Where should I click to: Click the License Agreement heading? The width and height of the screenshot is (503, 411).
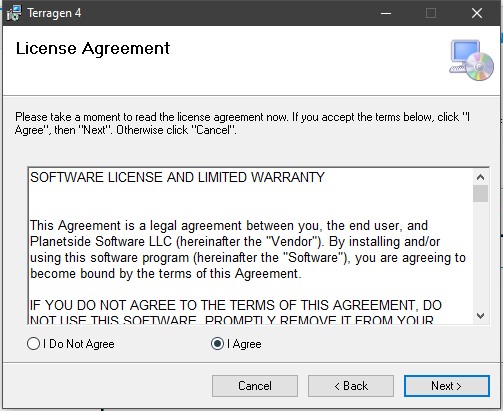click(x=93, y=49)
